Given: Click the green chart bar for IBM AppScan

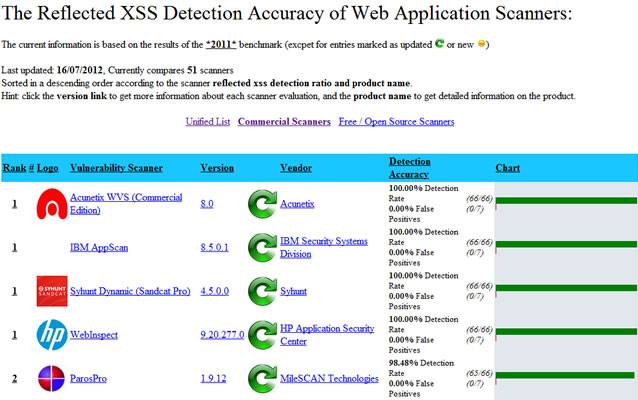Looking at the screenshot, I should tap(566, 244).
